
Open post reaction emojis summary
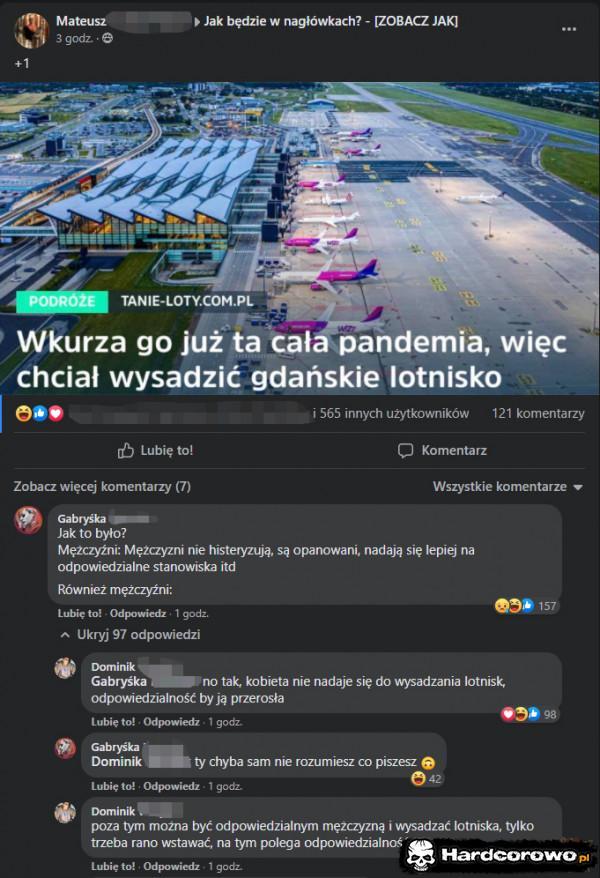(x=39, y=414)
